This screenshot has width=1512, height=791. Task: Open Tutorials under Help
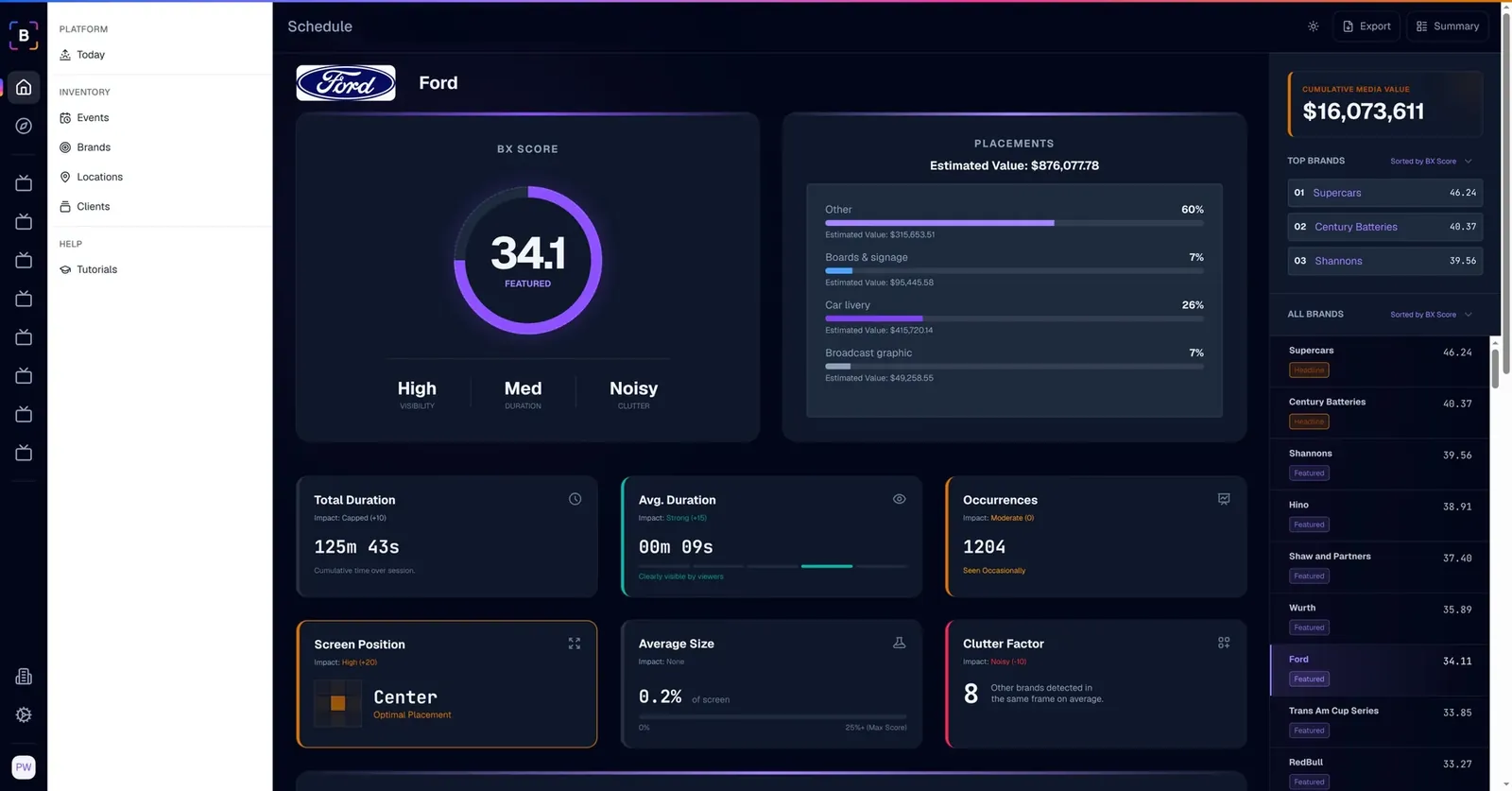tap(96, 269)
